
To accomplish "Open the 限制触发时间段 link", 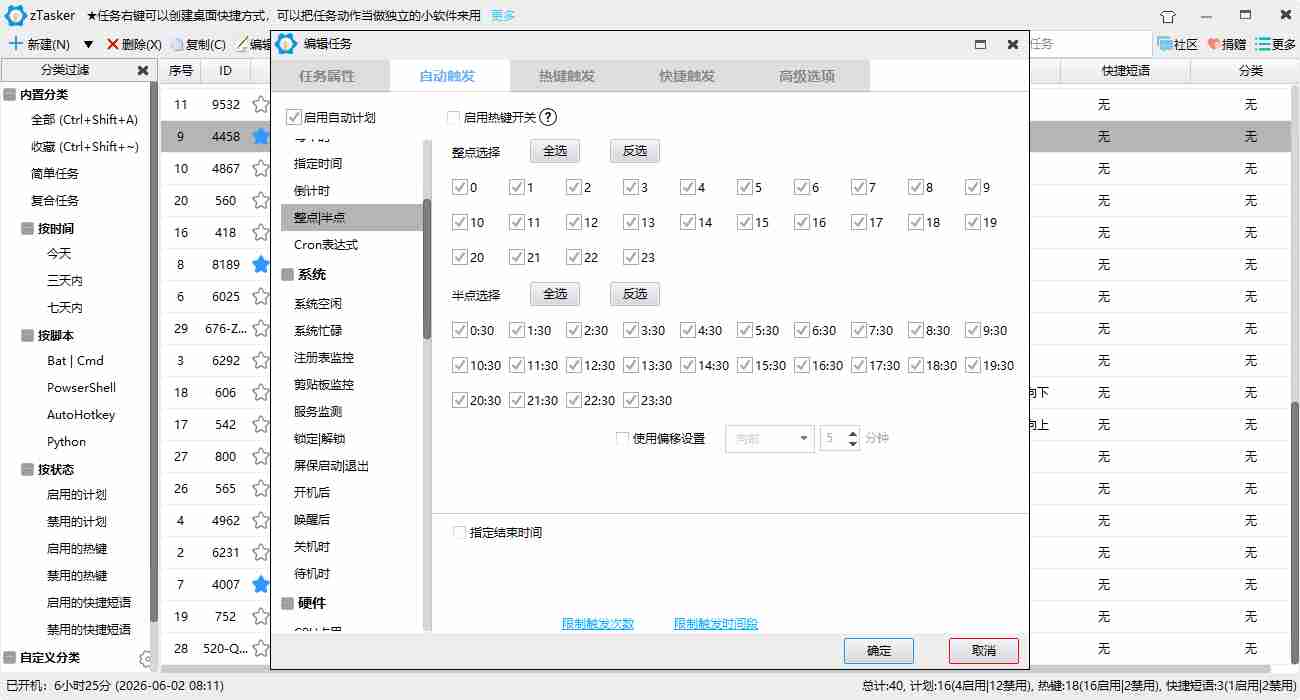I will (x=716, y=624).
